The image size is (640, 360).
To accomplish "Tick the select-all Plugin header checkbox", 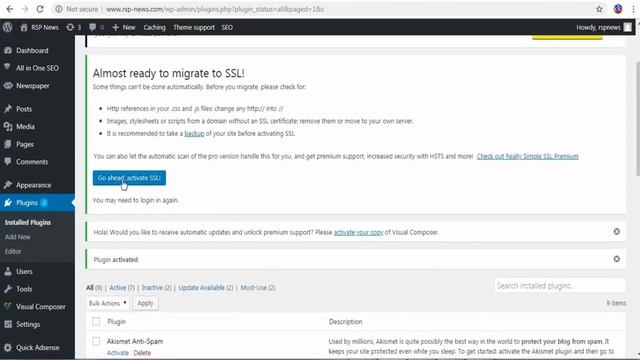I will (96, 322).
